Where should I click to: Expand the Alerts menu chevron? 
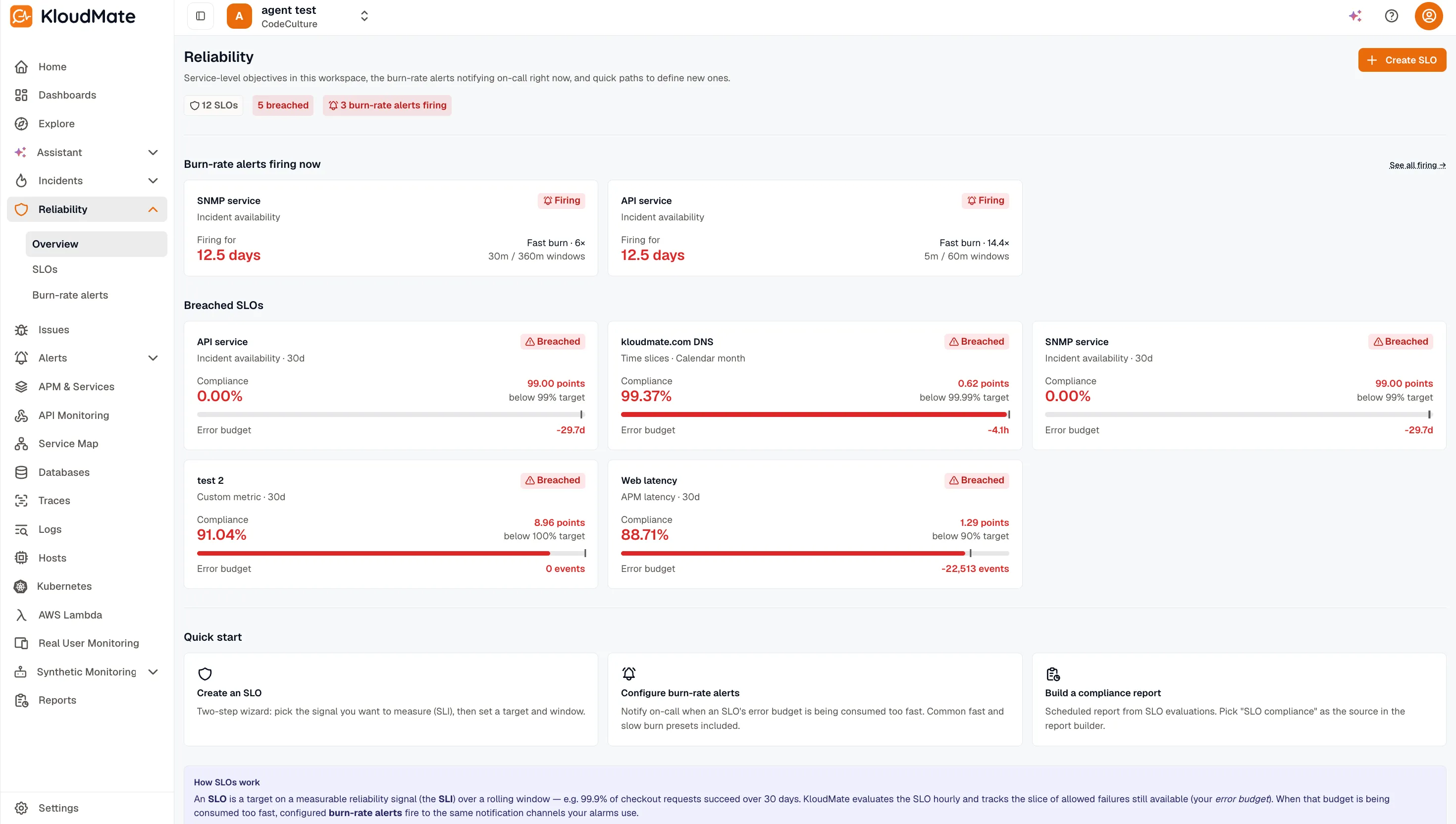pyautogui.click(x=153, y=358)
